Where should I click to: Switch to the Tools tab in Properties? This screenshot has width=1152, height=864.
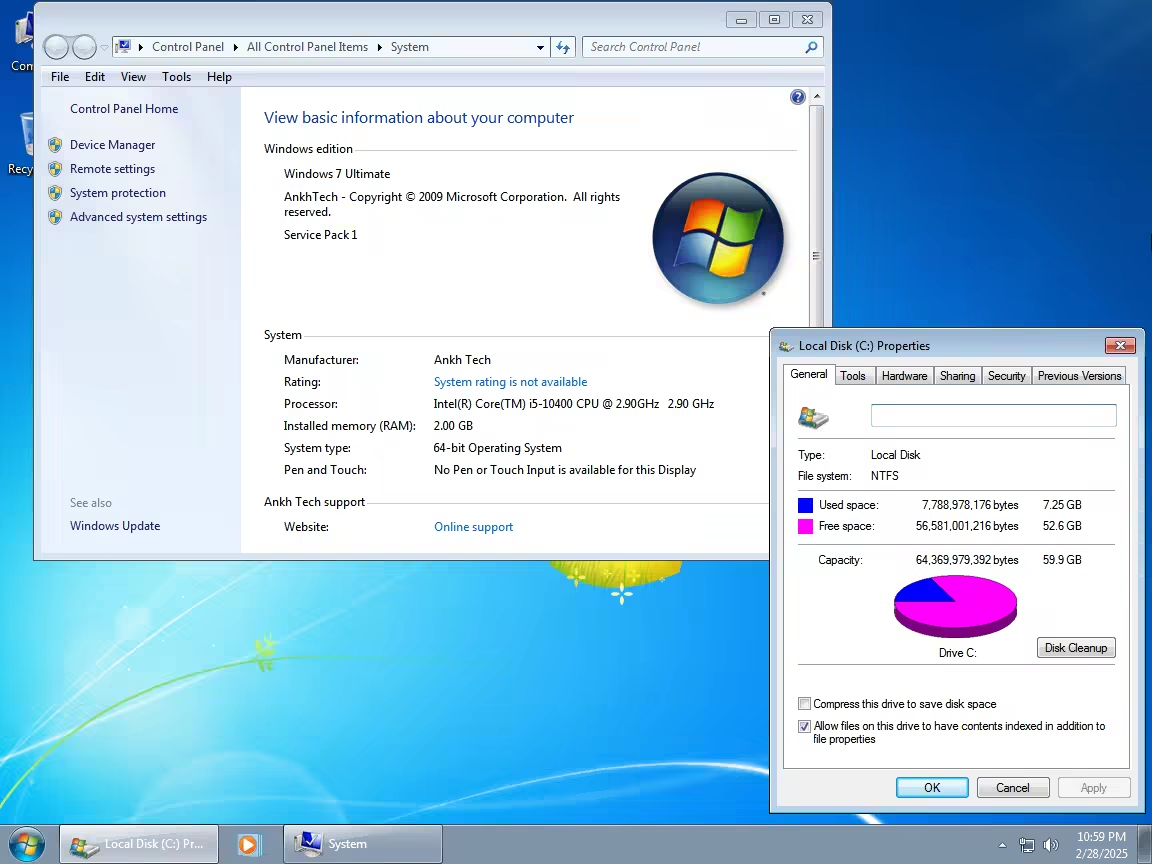pyautogui.click(x=852, y=375)
